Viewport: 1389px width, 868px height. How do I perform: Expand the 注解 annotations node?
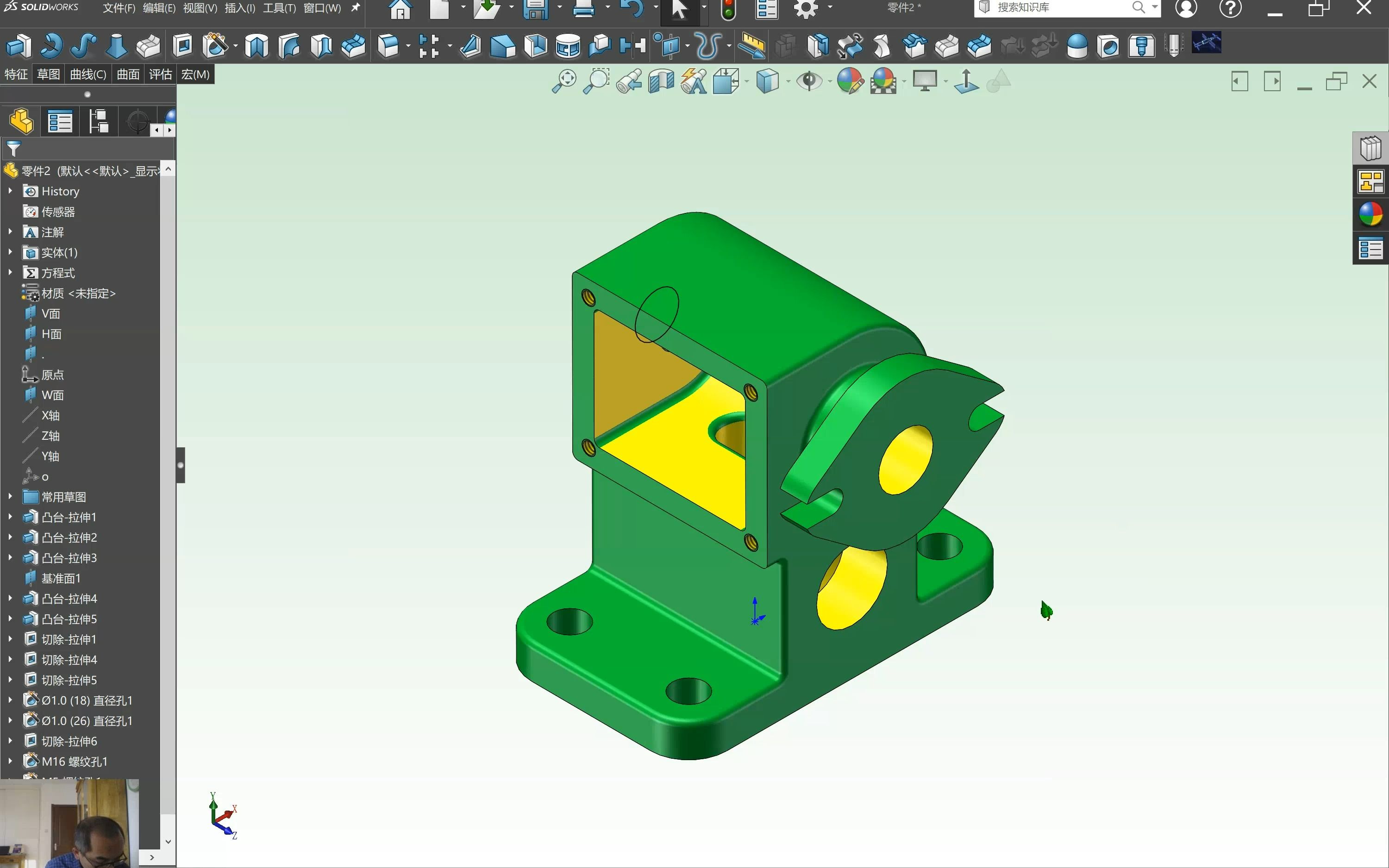(x=10, y=232)
